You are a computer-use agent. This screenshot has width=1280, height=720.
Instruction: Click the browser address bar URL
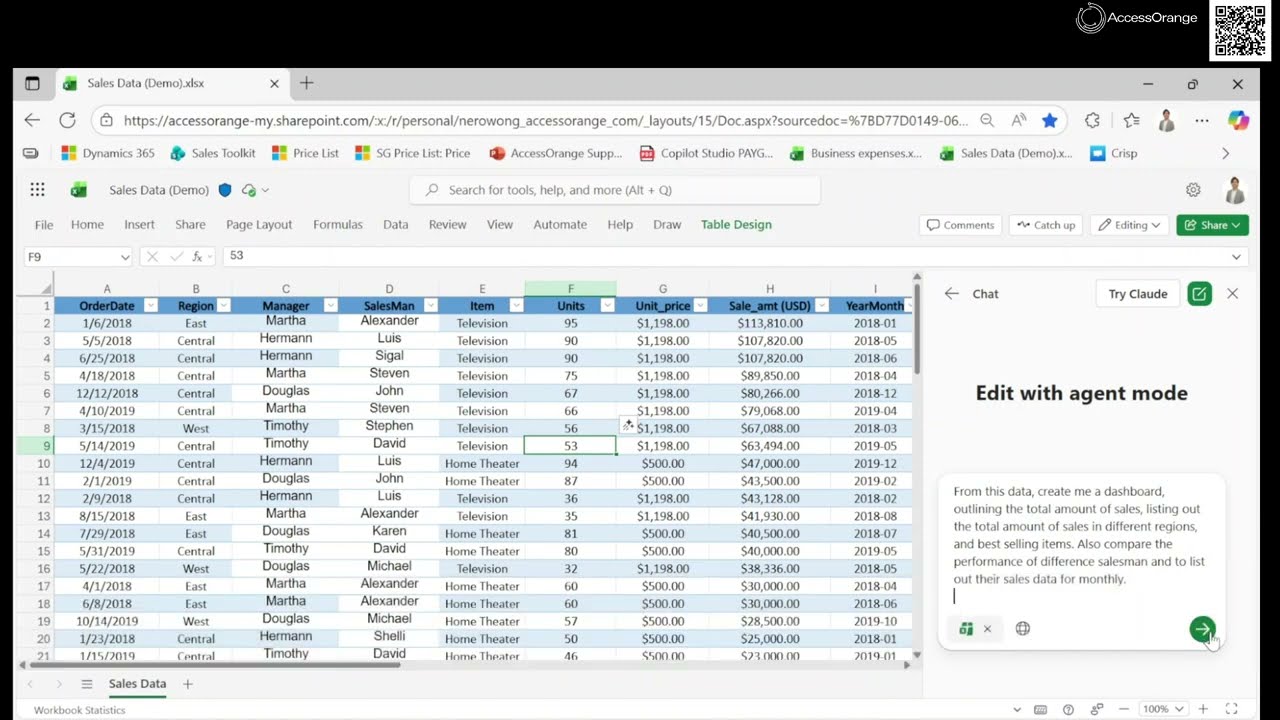545,120
